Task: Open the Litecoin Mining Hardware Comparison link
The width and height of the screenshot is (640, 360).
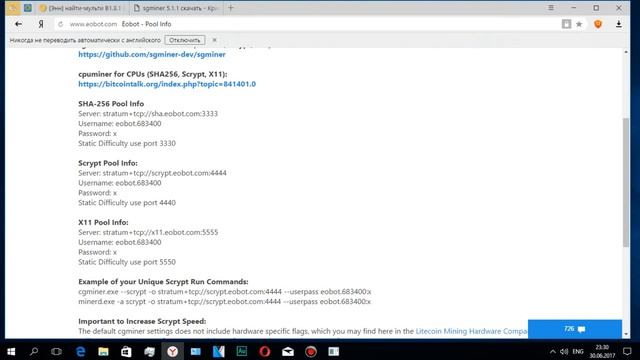Action: click(x=471, y=331)
